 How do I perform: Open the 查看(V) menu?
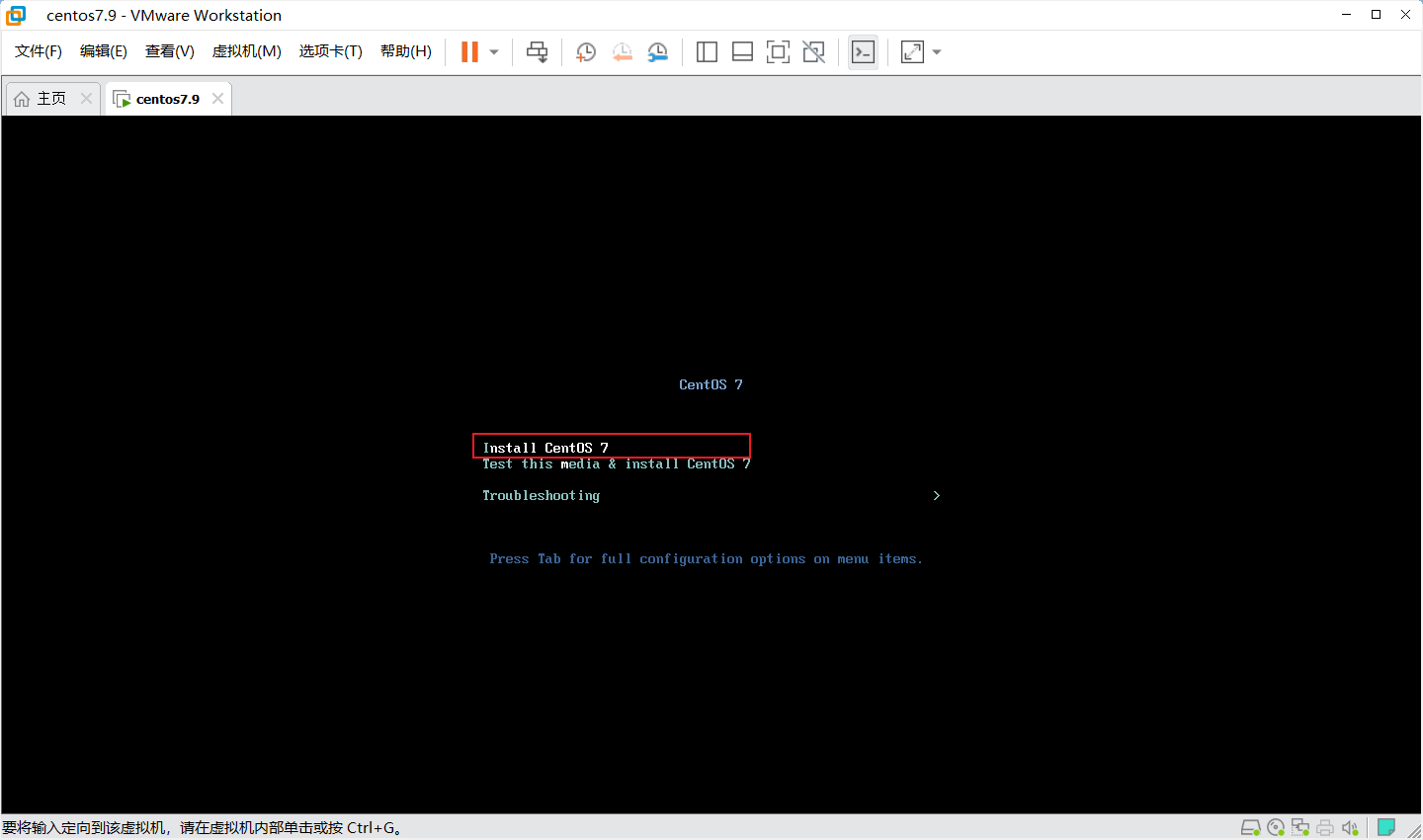170,51
